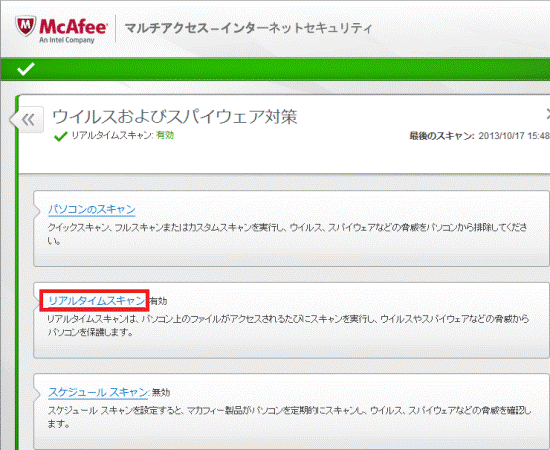Viewport: 550px width, 450px height.
Task: Click the McAfee shield logo
Action: [25, 27]
